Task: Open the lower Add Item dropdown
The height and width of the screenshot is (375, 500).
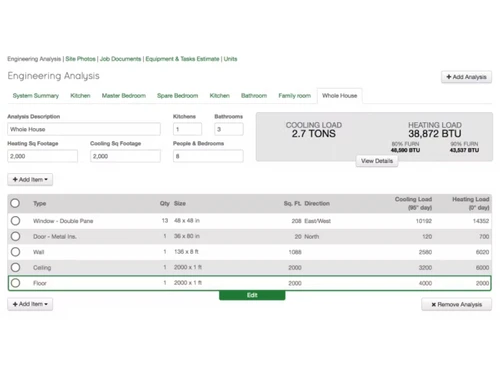Action: (30, 304)
